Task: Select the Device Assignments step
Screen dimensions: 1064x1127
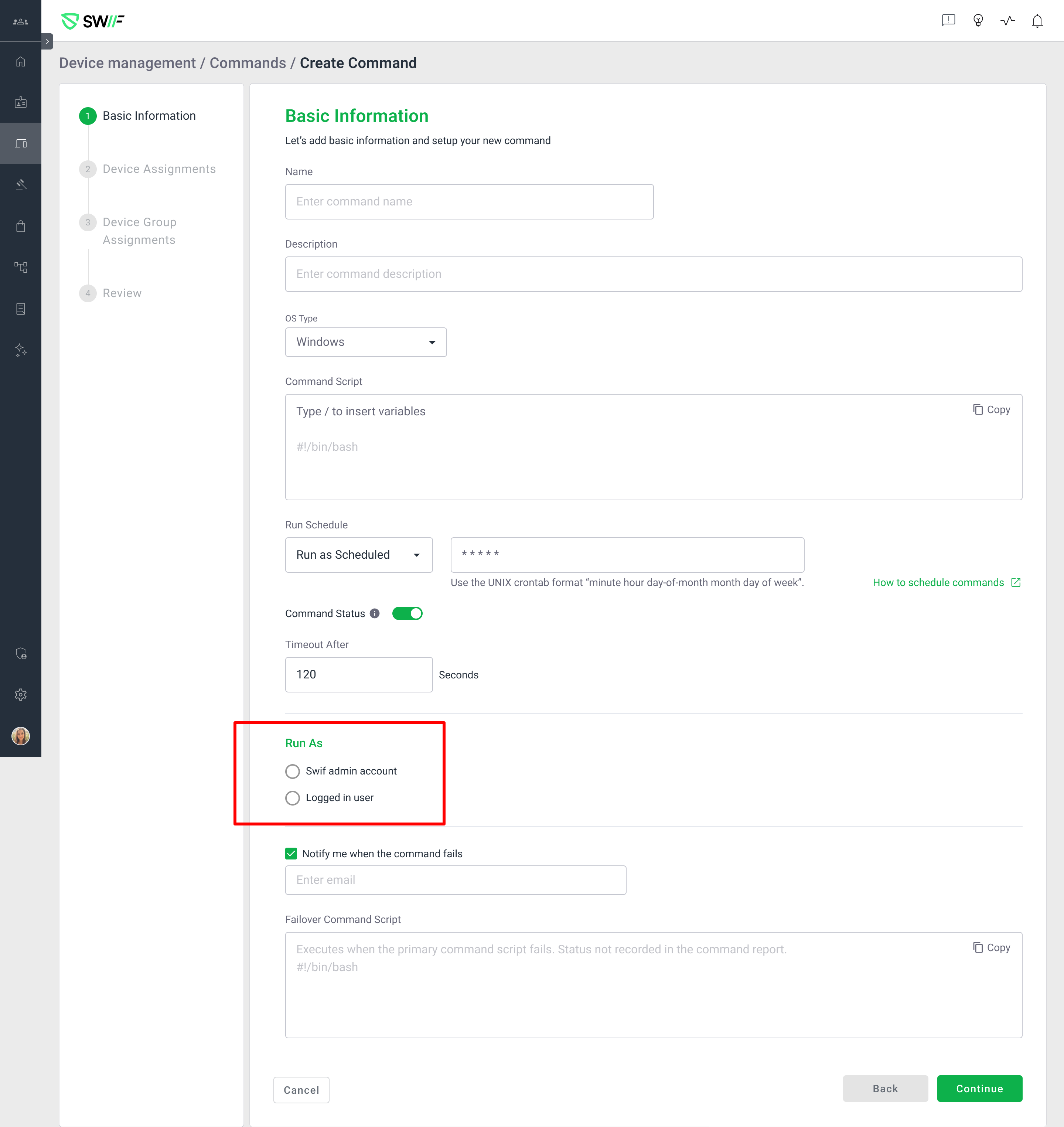Action: coord(148,169)
